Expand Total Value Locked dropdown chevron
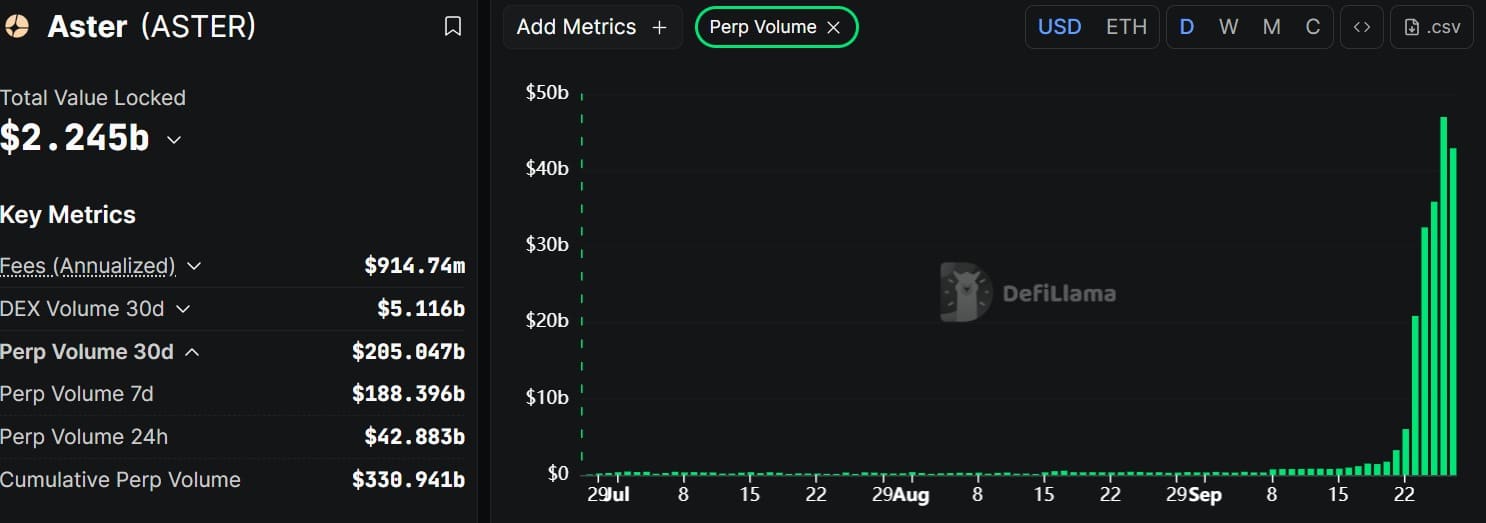The image size is (1486, 523). (x=174, y=140)
